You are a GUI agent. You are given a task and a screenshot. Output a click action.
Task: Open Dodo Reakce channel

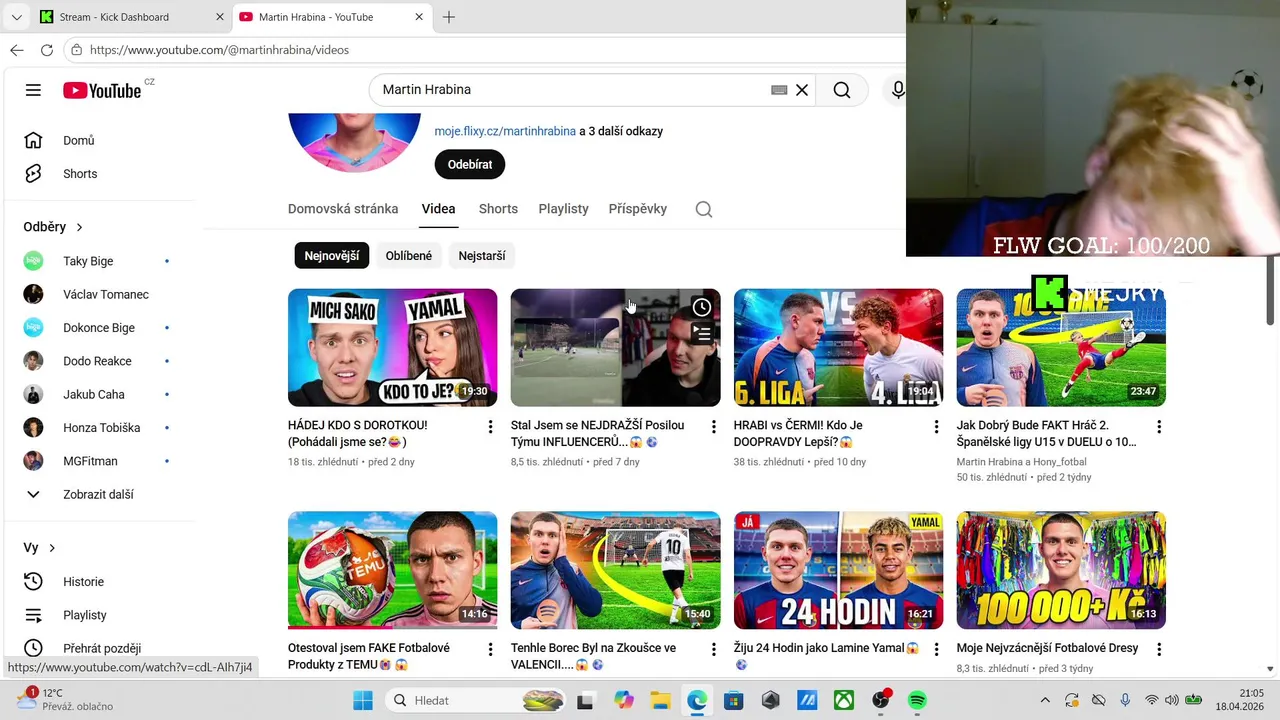coord(98,361)
